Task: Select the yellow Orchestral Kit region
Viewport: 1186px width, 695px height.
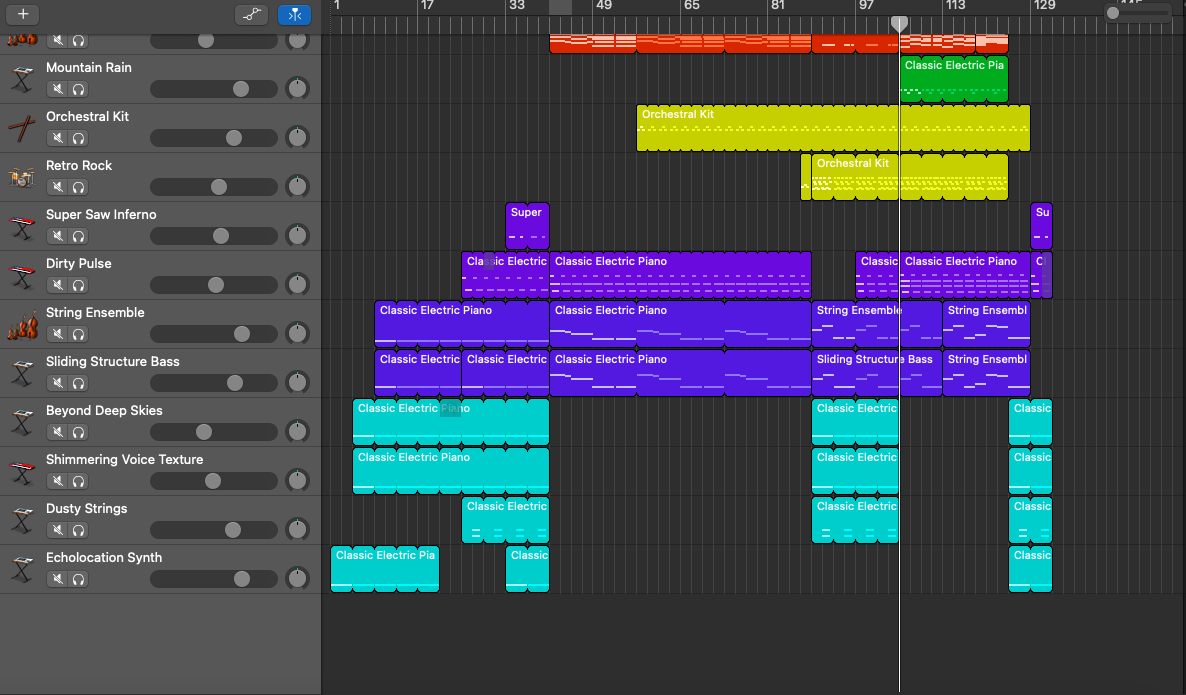Action: tap(833, 128)
